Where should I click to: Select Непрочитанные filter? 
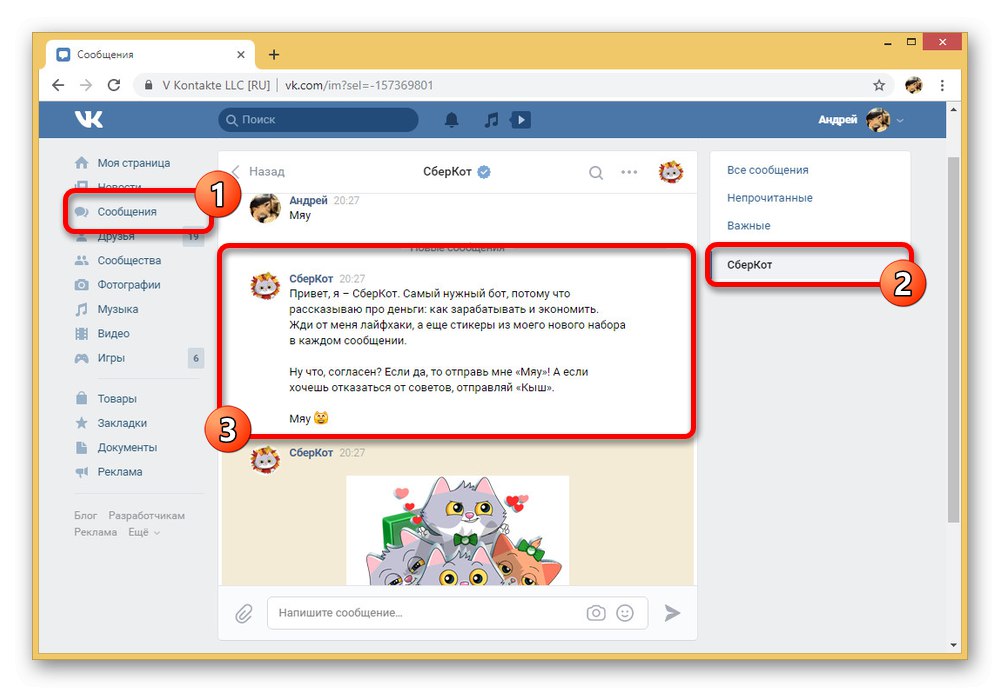[770, 198]
